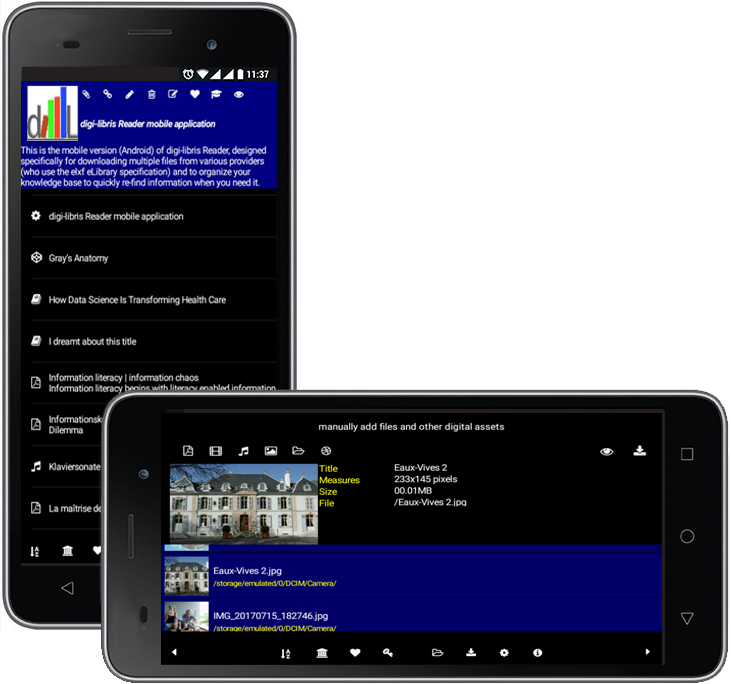Tap the large Eaux-Vives house preview image

click(243, 504)
